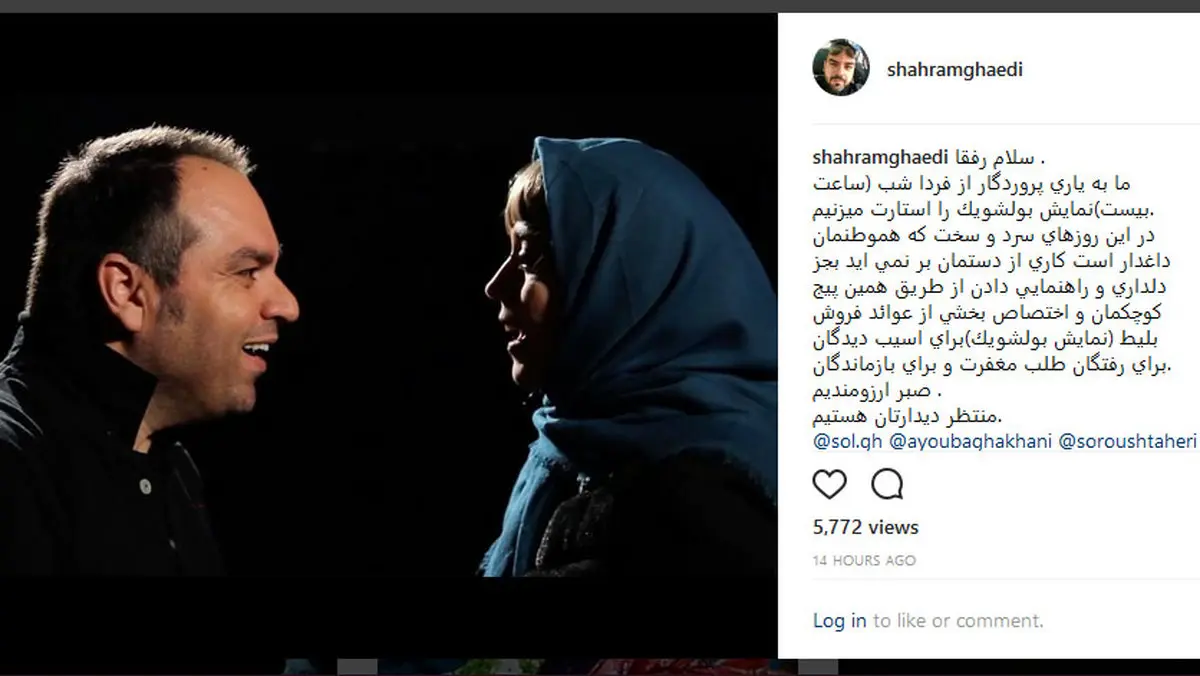The image size is (1200, 676).
Task: Select the partial thumbnail strip below the video
Action: point(530,667)
